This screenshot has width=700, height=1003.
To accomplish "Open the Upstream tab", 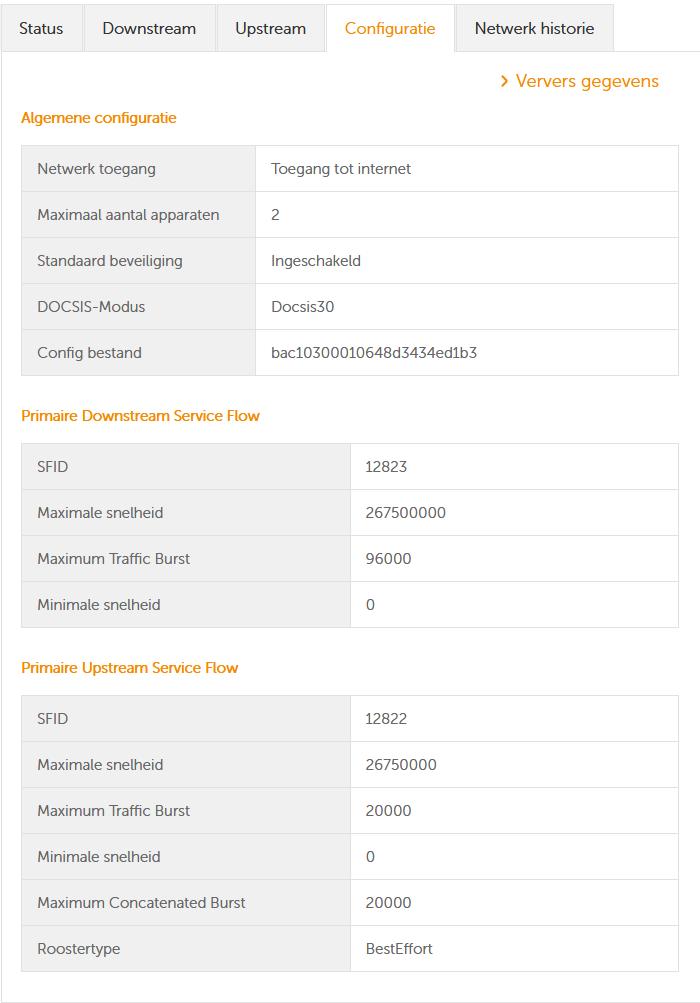I will pyautogui.click(x=270, y=28).
